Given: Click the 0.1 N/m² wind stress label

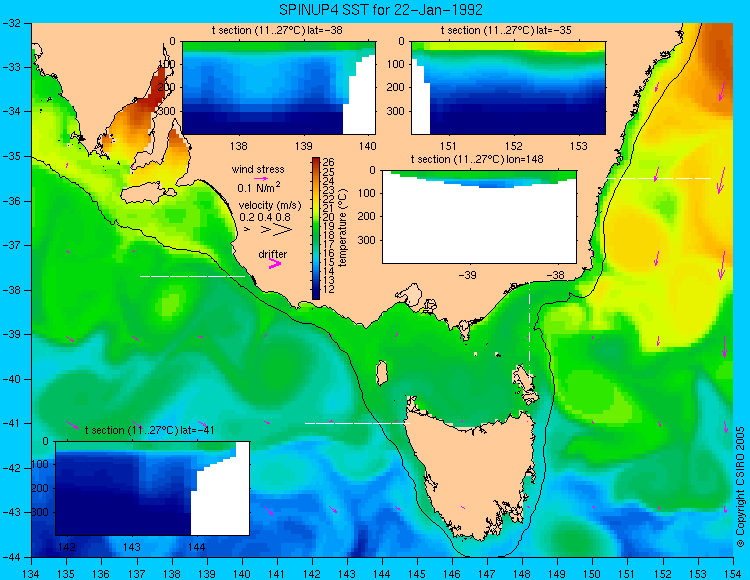Looking at the screenshot, I should coord(259,187).
